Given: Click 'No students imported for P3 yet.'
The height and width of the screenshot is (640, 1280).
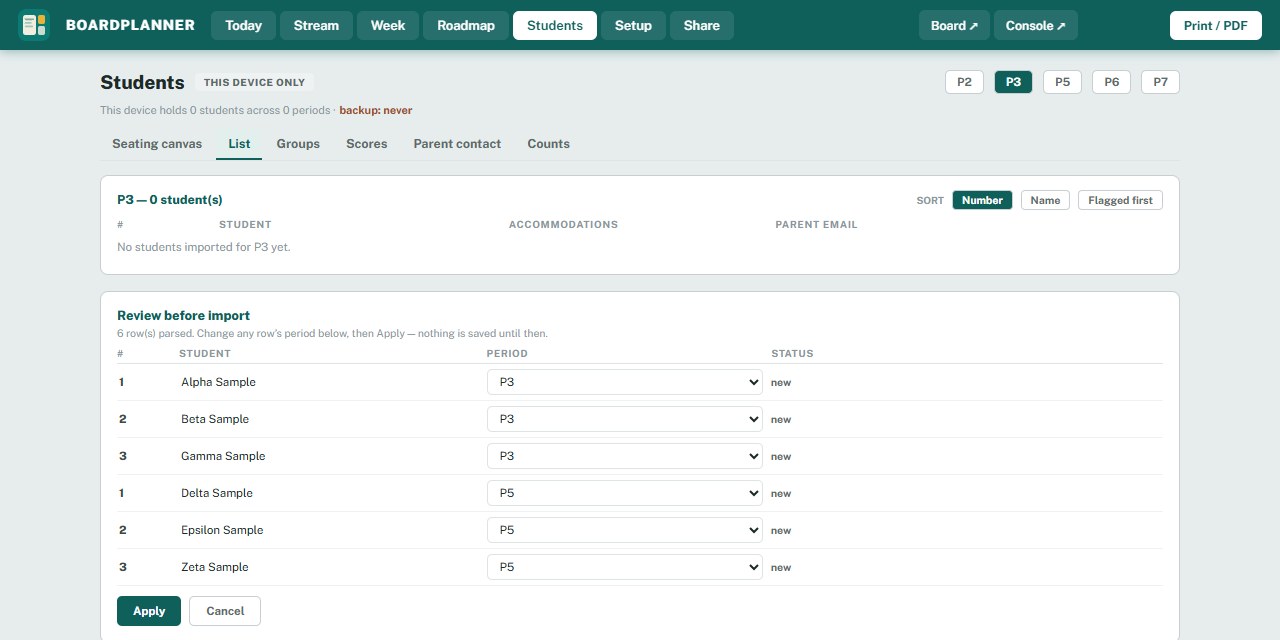Looking at the screenshot, I should click(204, 247).
